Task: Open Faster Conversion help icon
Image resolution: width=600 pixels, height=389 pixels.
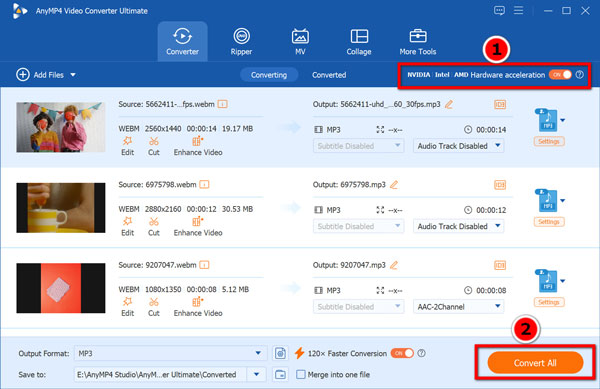Action: [421, 353]
